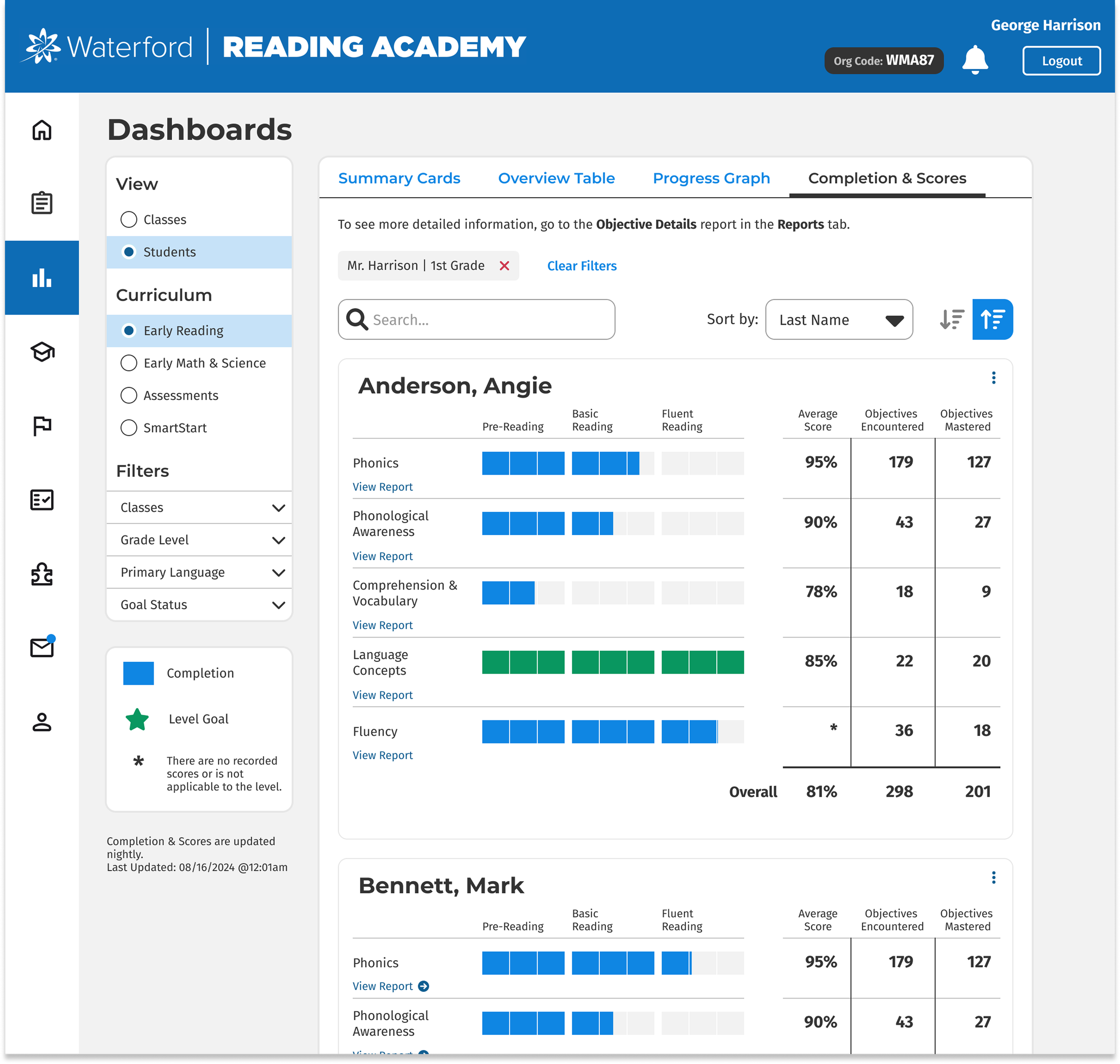Click the graduation cap sidebar icon
This screenshot has width=1120, height=1064.
[42, 352]
